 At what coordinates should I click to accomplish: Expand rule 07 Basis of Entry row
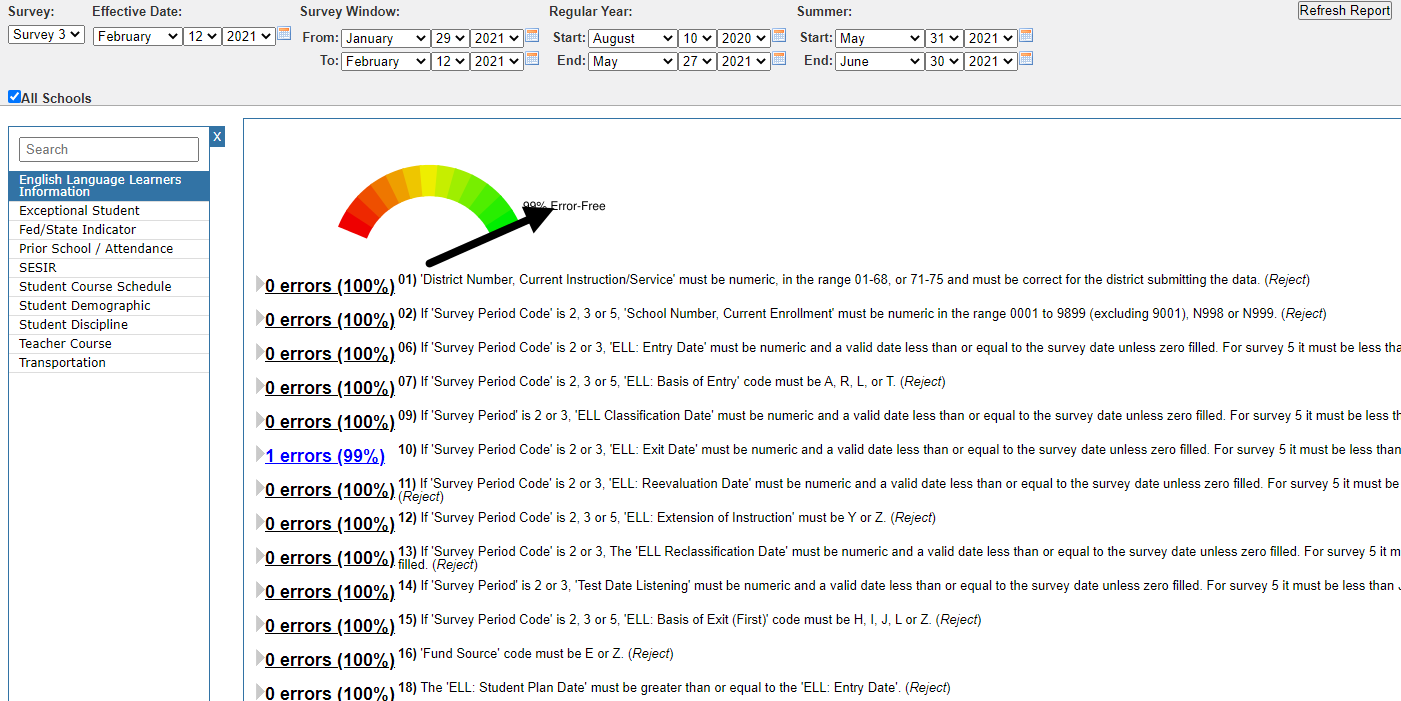(260, 387)
